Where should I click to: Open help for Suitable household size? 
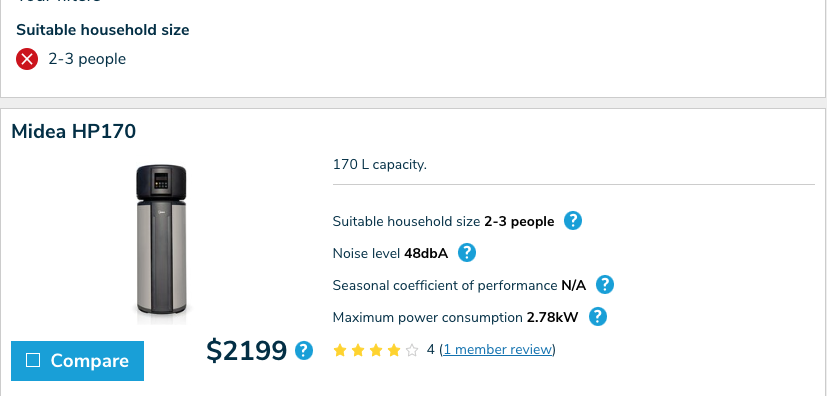573,220
